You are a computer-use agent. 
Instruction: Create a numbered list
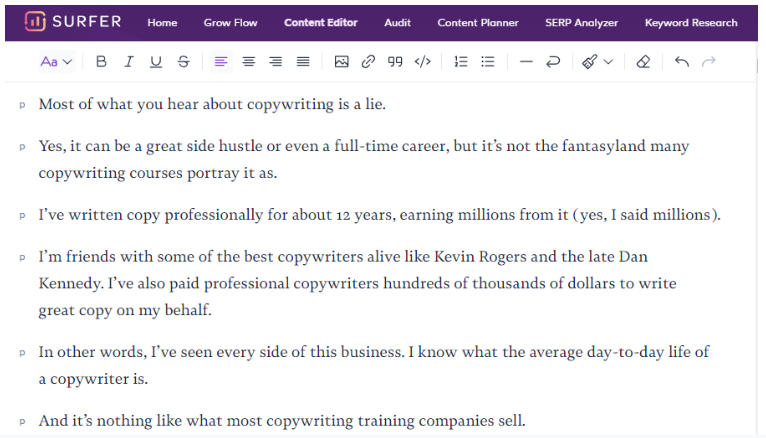[x=461, y=62]
